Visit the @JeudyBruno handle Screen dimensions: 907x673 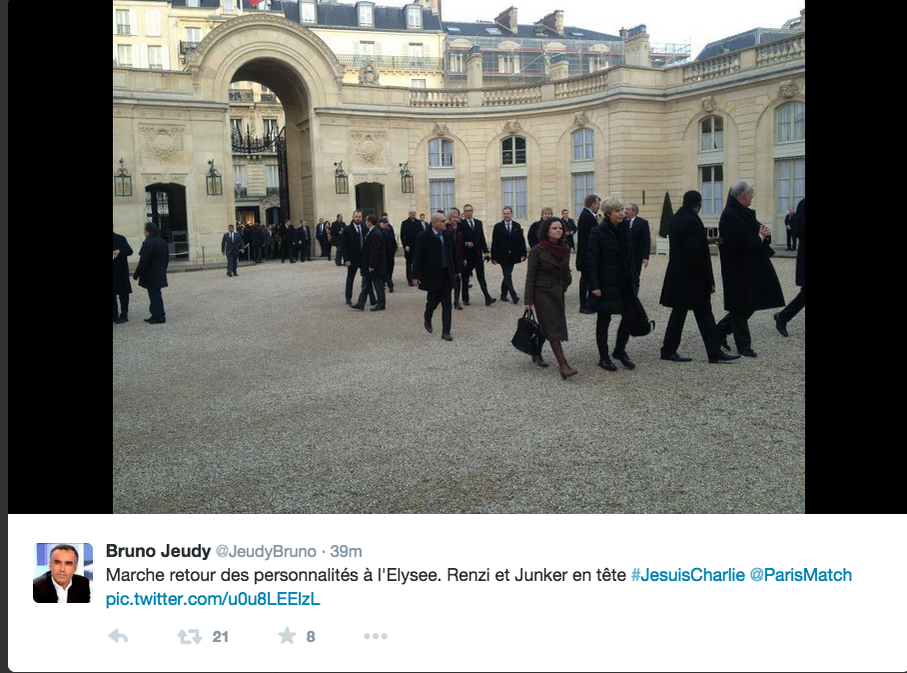coord(266,551)
